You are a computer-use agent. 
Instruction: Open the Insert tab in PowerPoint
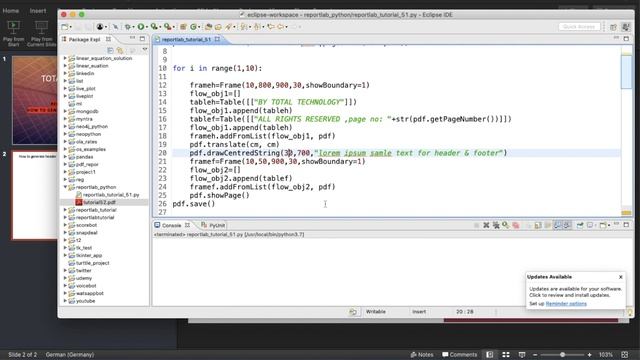point(38,11)
